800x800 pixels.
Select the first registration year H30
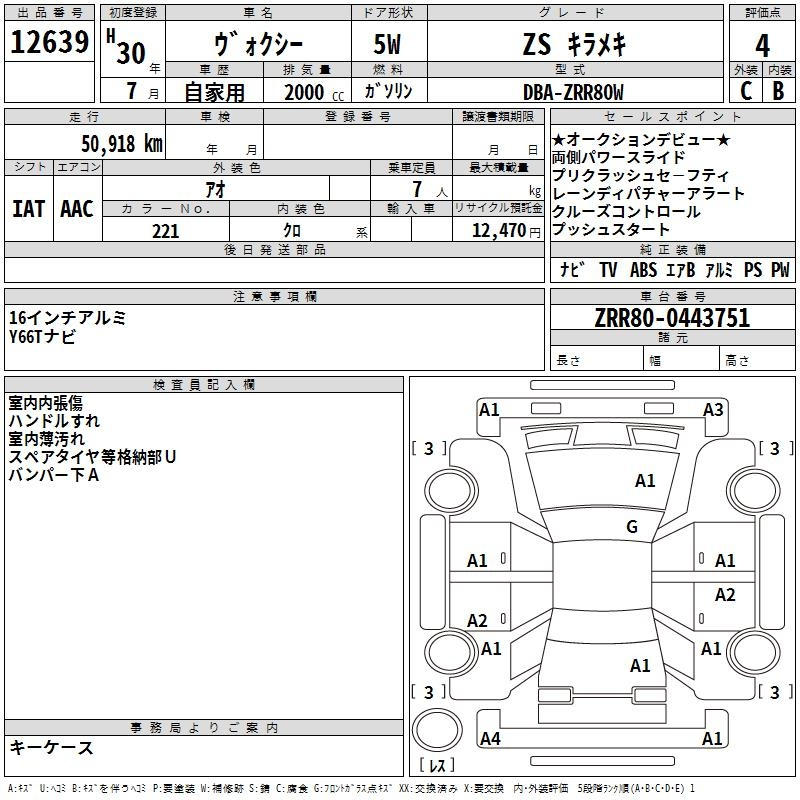[126, 47]
